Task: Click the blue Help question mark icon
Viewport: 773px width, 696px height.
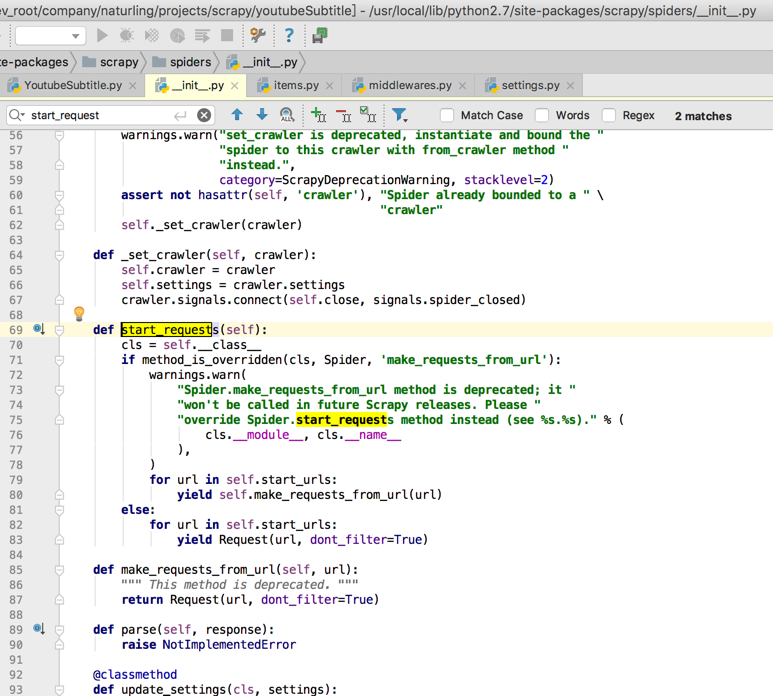Action: coord(289,36)
